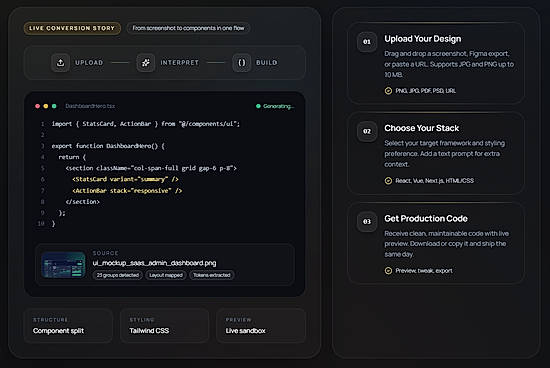Image resolution: width=550 pixels, height=368 pixels.
Task: Click the Build curly braces icon
Action: coord(242,63)
